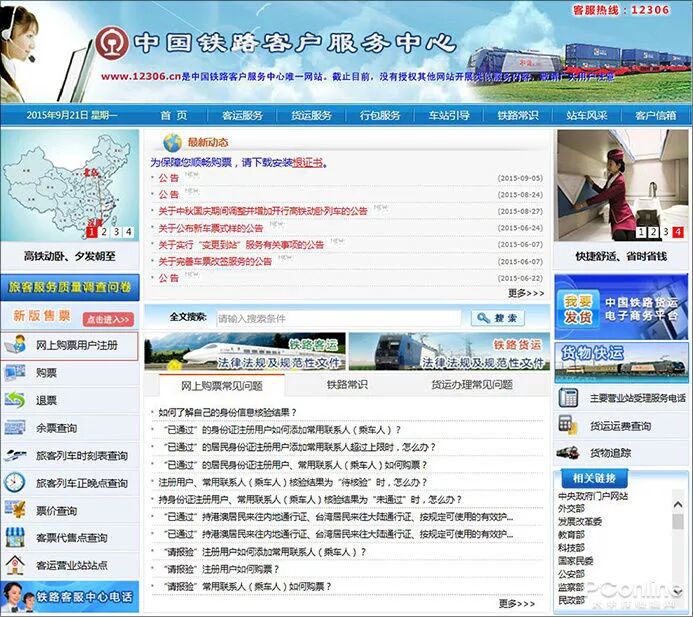
Task: Open the 客运服务 navigation menu item
Action: pos(242,115)
